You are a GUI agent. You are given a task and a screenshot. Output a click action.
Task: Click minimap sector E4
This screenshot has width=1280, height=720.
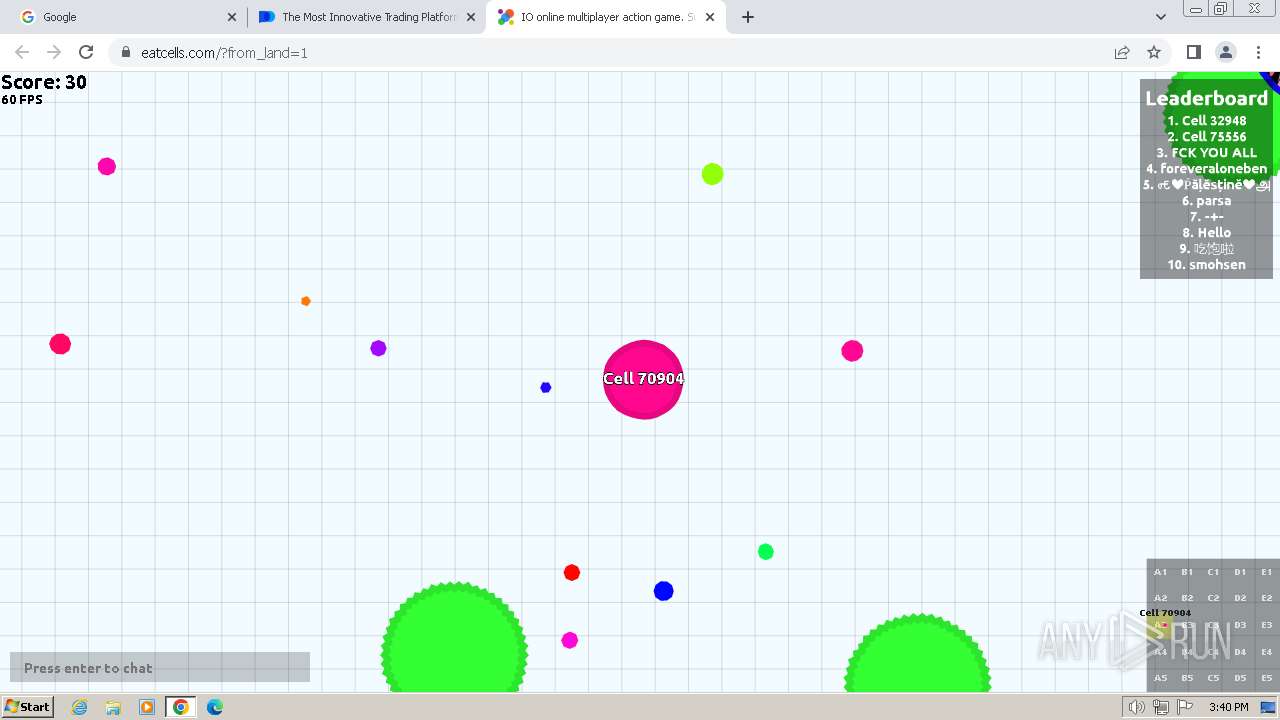pyautogui.click(x=1266, y=651)
